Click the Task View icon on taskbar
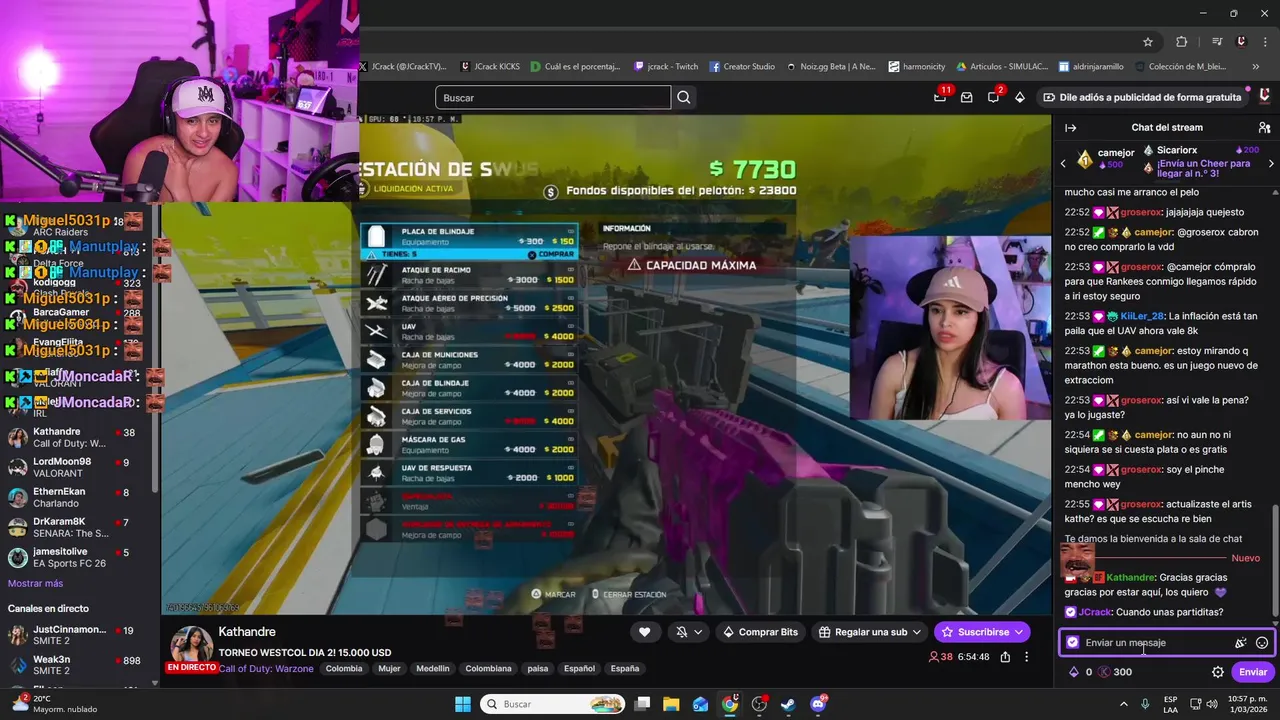The height and width of the screenshot is (720, 1280). pos(642,704)
